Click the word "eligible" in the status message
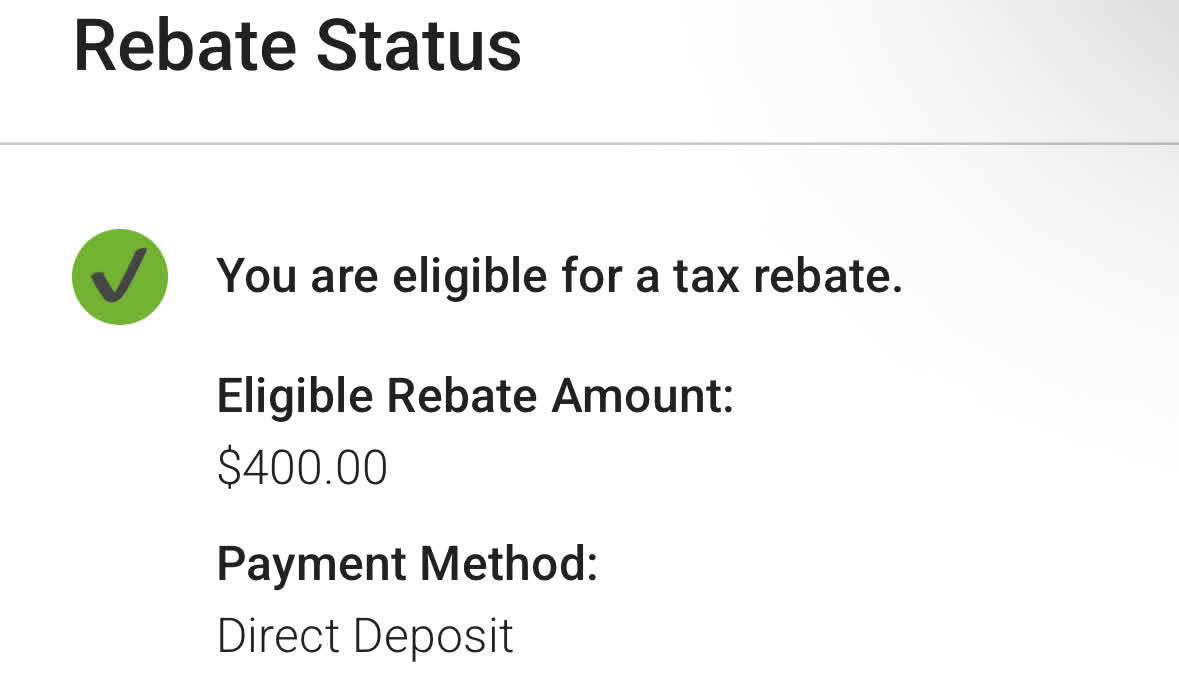Viewport: 1179px width, 685px height. coord(464,276)
